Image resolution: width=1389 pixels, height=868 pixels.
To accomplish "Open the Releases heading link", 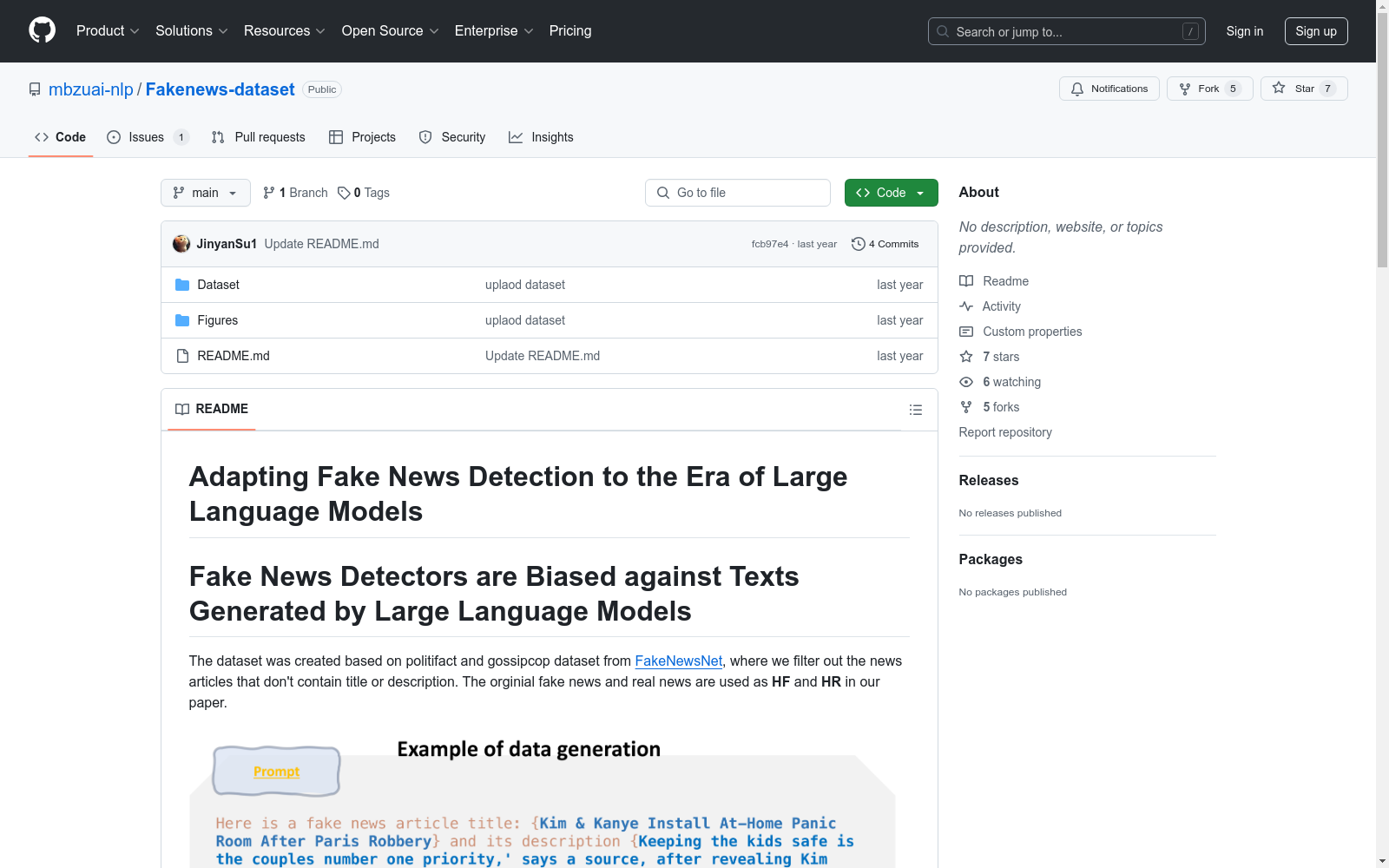I will click(x=989, y=480).
